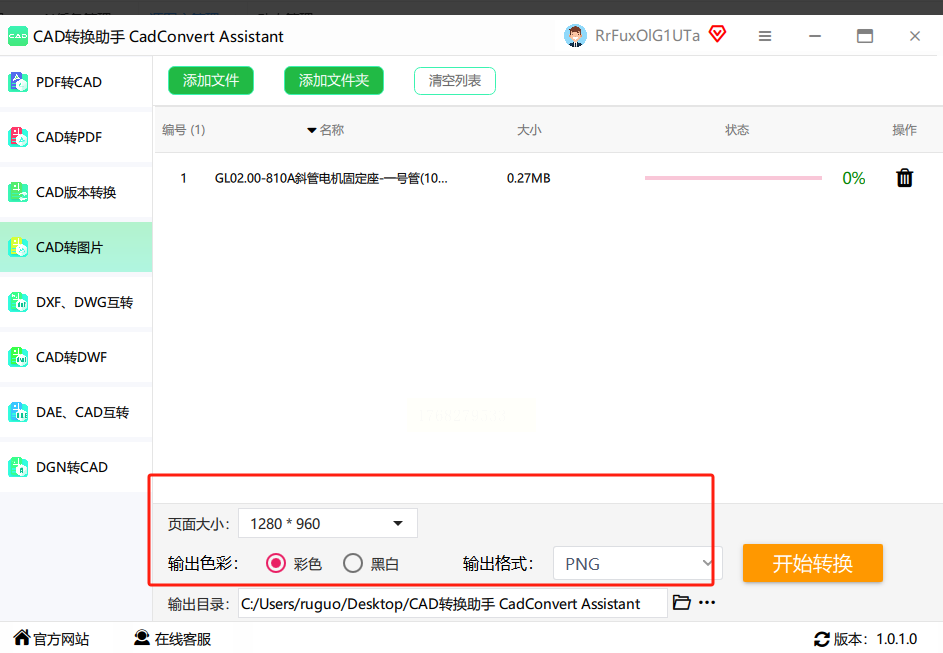Open output folder via folder icon
This screenshot has height=653, width=943.
(x=681, y=602)
